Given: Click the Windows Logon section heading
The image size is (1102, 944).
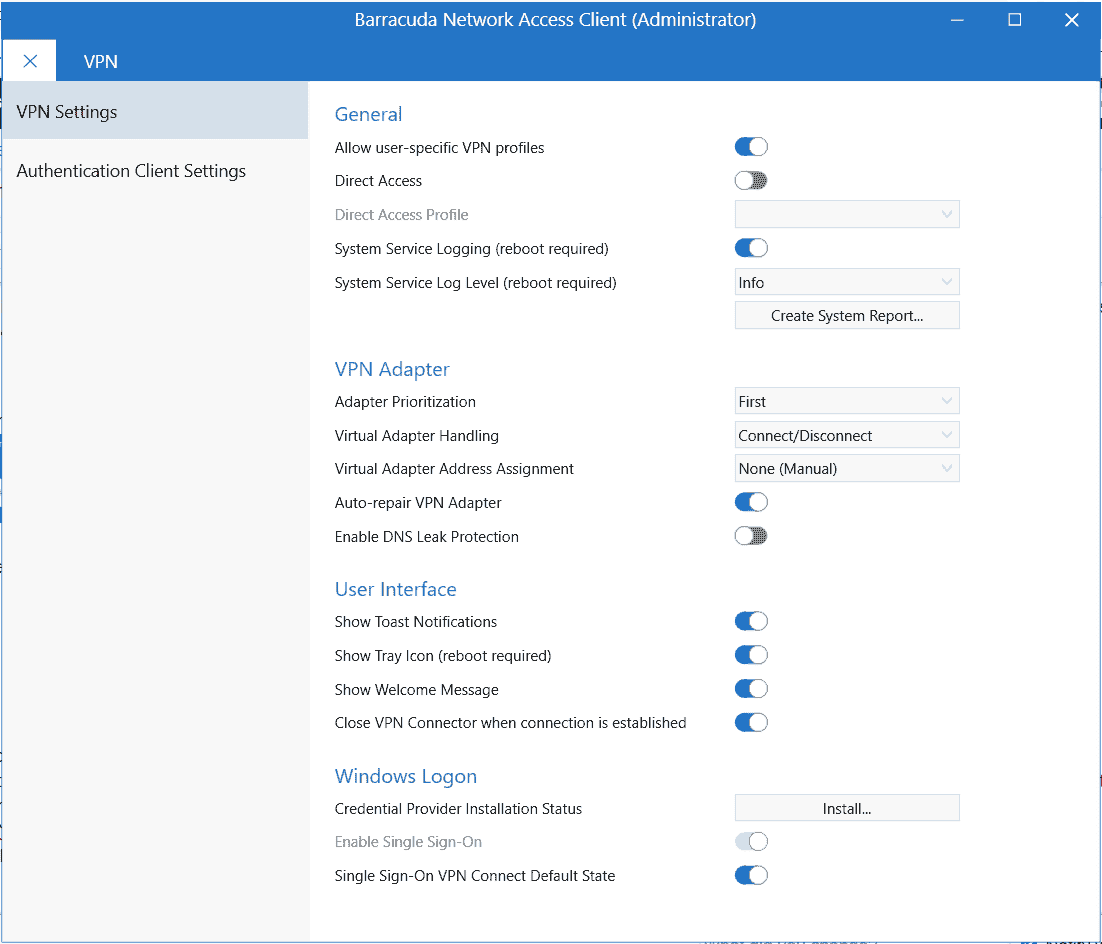Looking at the screenshot, I should (406, 776).
